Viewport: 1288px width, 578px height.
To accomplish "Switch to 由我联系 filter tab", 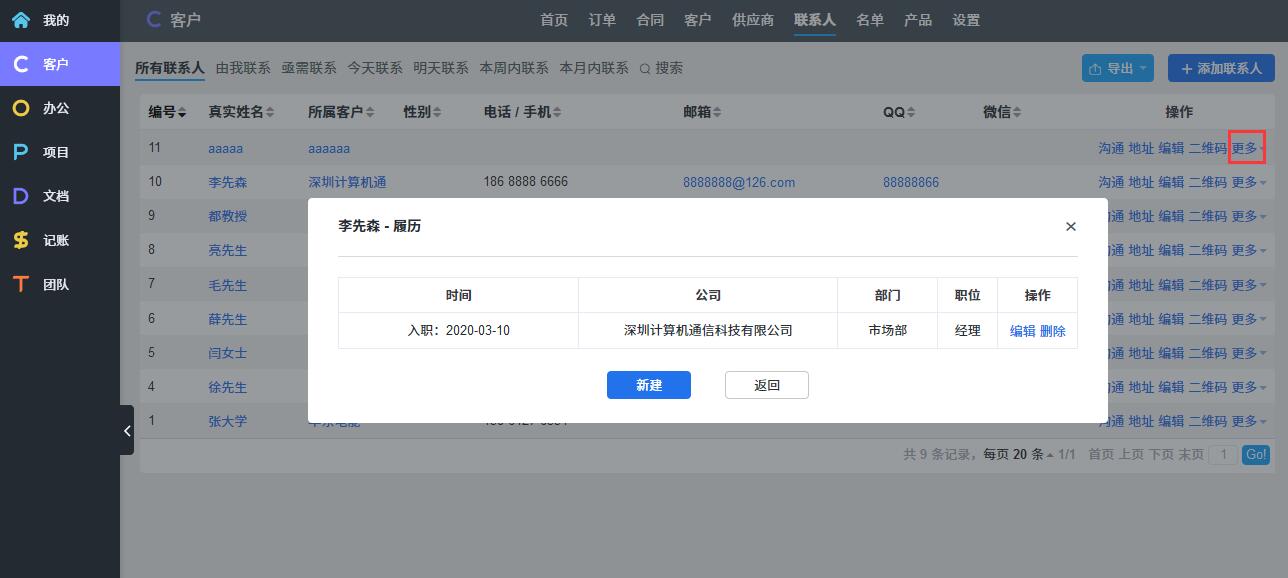I will [243, 68].
